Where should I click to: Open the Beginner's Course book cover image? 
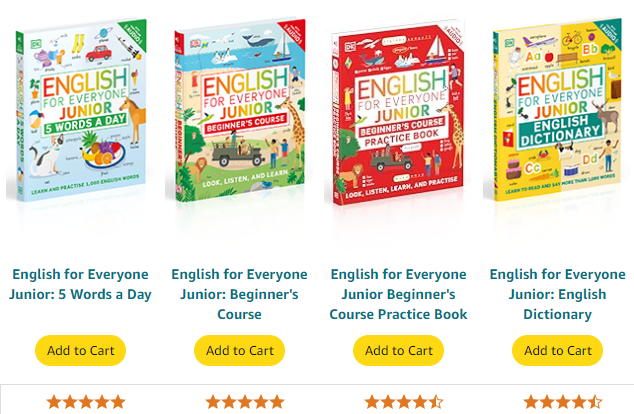pyautogui.click(x=240, y=110)
